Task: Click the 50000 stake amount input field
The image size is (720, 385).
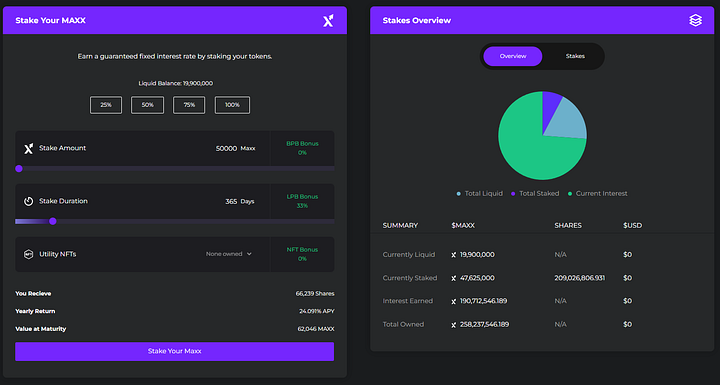Action: tap(226, 148)
